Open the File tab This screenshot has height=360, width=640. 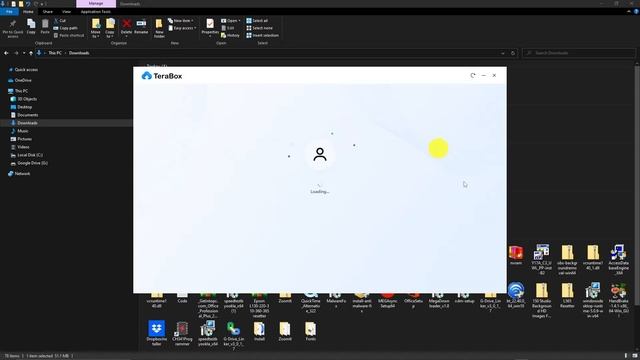coord(9,12)
